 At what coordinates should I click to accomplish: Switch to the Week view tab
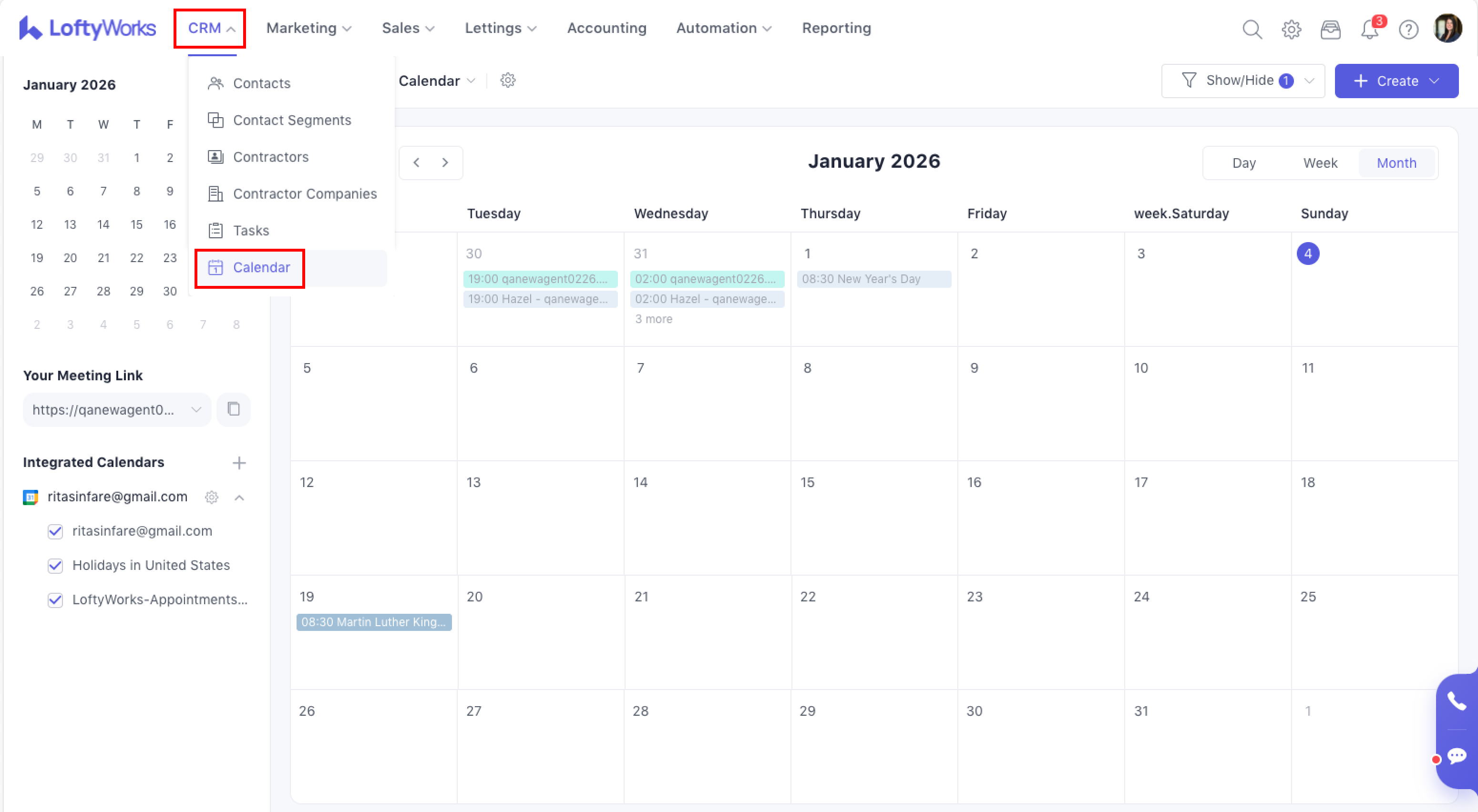pyautogui.click(x=1320, y=163)
